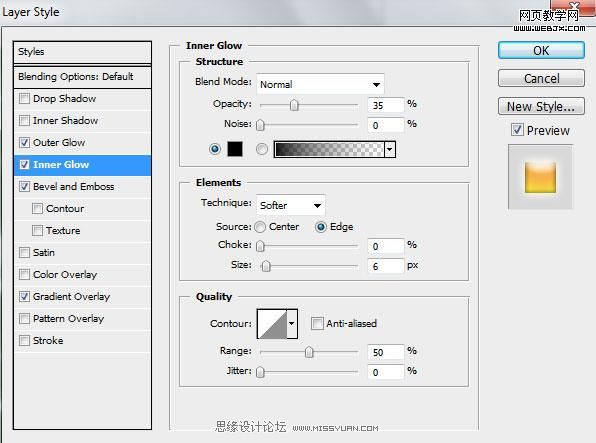The width and height of the screenshot is (596, 443).
Task: Click the Range value field showing 50
Action: 385,352
